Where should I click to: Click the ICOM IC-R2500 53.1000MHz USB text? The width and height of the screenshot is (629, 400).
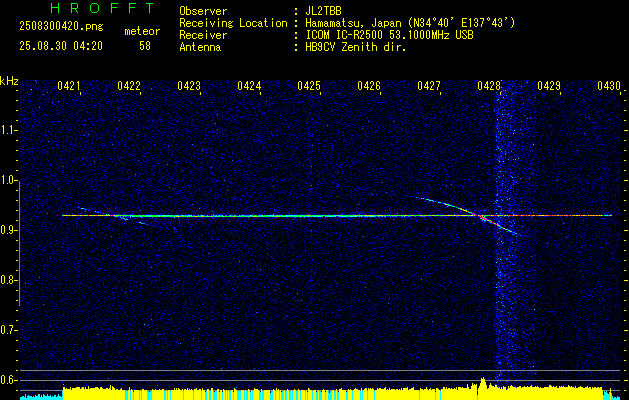coord(389,35)
